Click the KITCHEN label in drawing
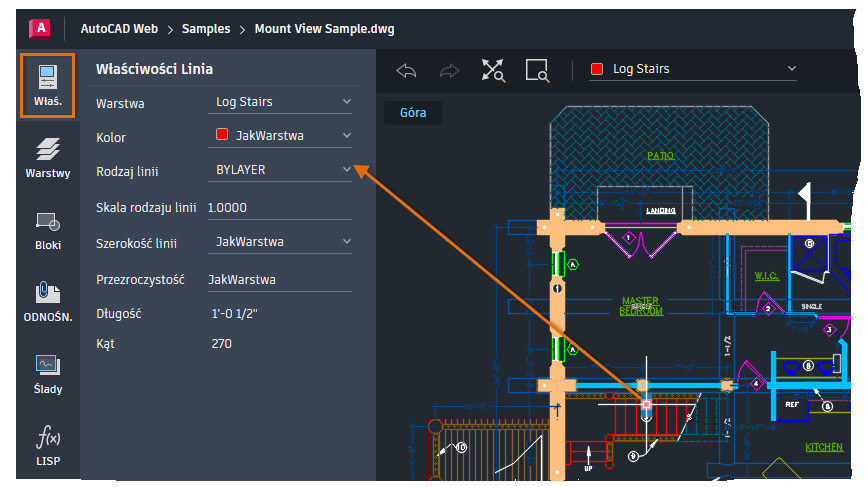Screen dimensions: 865x487 824,447
